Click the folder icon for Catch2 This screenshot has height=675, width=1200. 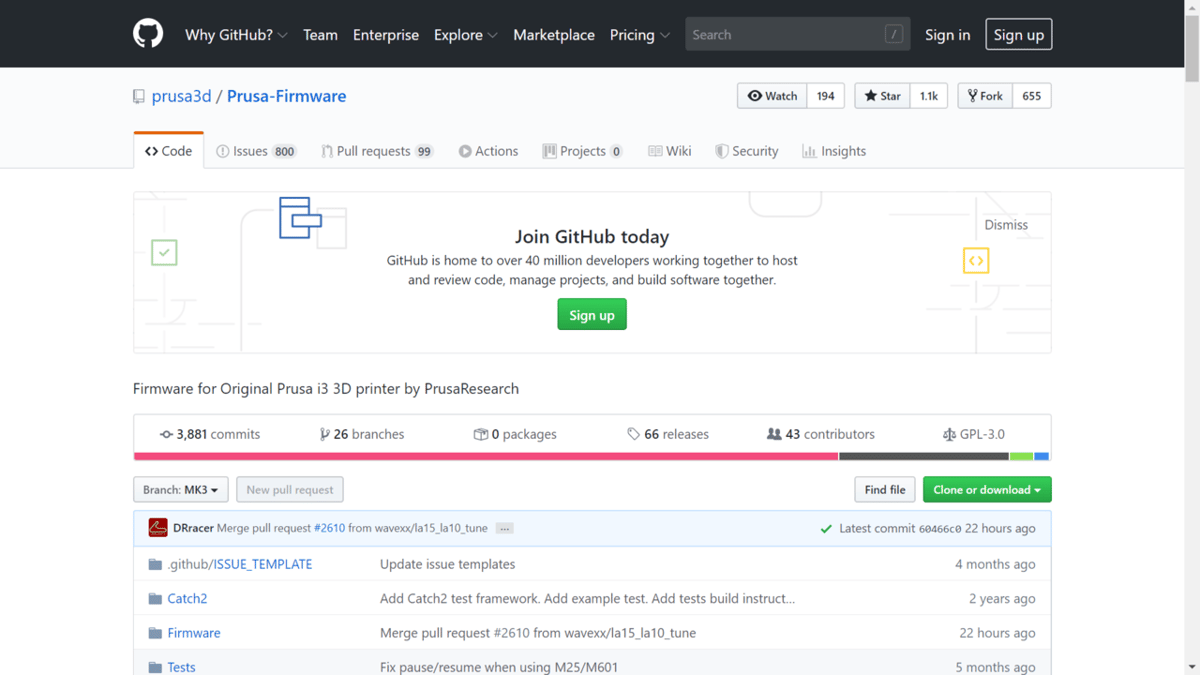[155, 598]
